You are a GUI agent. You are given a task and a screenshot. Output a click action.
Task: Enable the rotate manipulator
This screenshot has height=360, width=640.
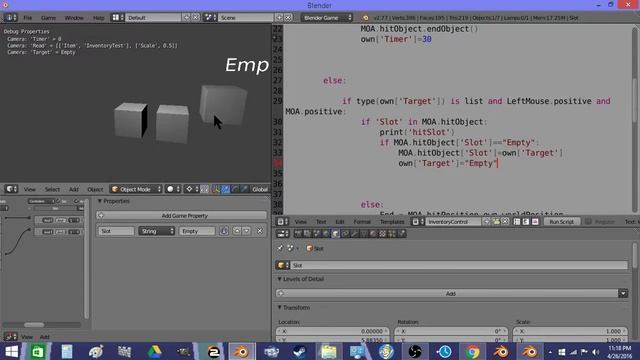tap(235, 189)
